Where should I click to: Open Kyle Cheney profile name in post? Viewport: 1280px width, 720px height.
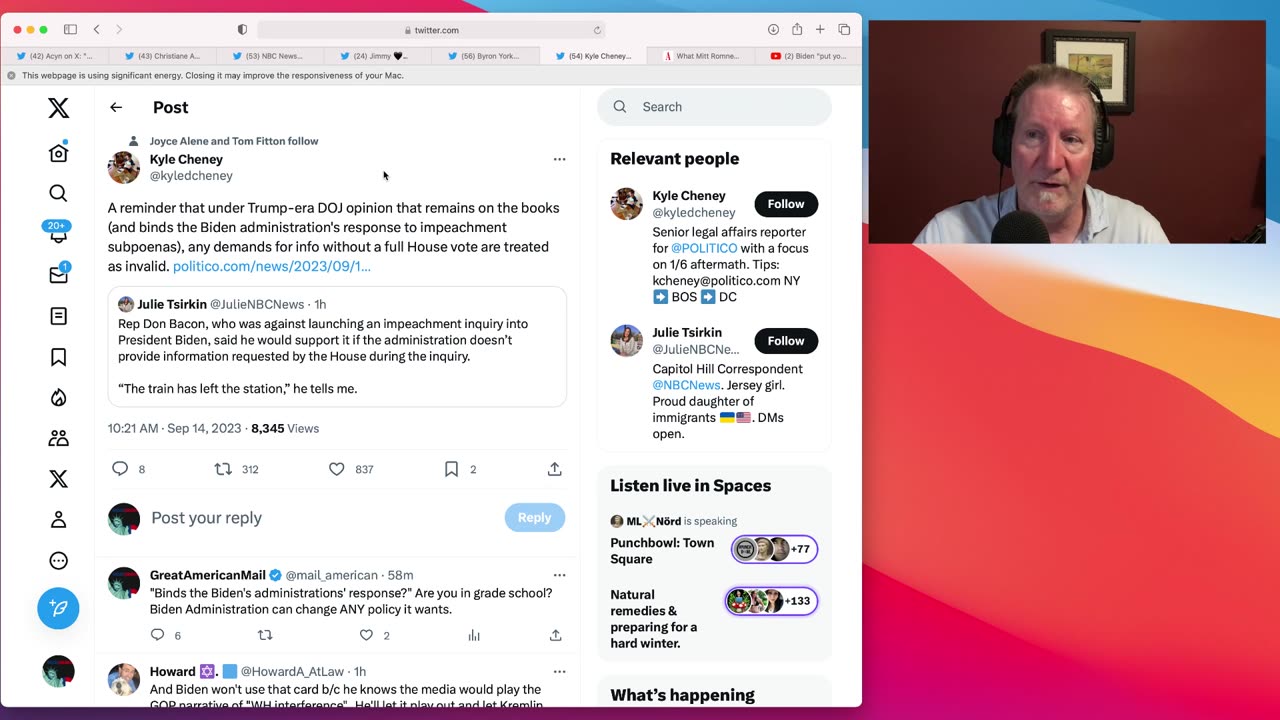pyautogui.click(x=186, y=159)
